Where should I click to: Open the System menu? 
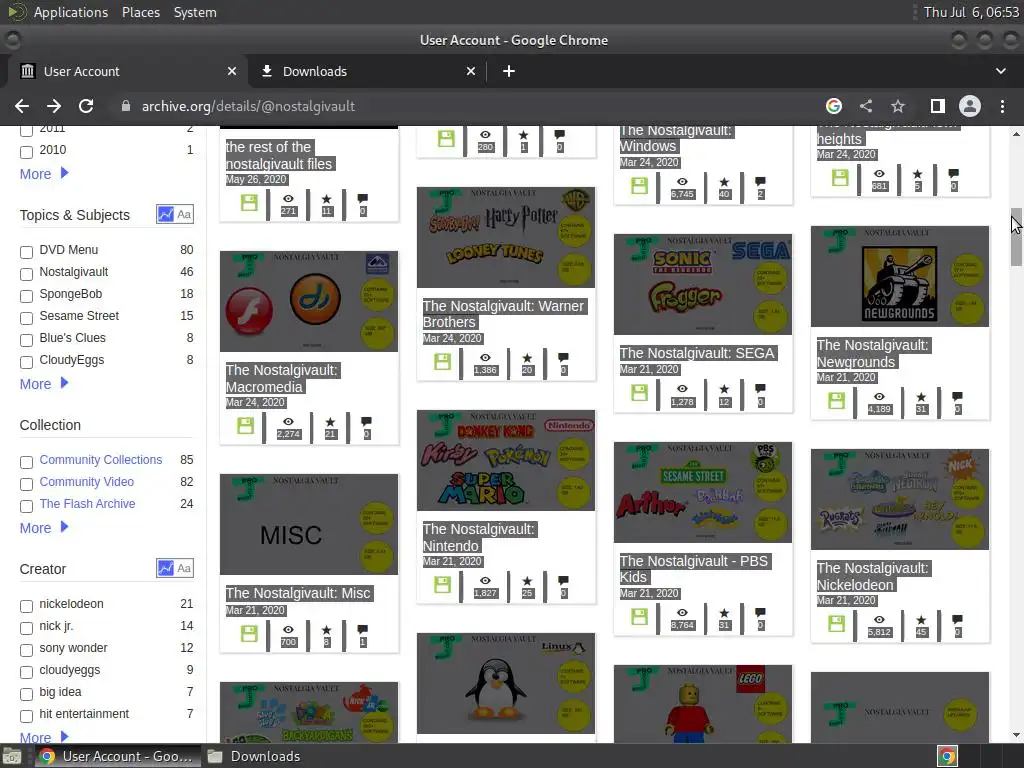click(195, 12)
